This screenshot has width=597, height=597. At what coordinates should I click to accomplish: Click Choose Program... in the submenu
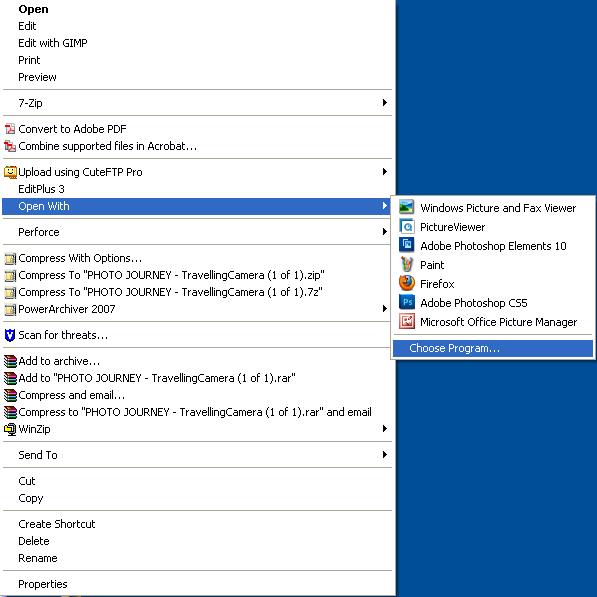click(x=493, y=348)
